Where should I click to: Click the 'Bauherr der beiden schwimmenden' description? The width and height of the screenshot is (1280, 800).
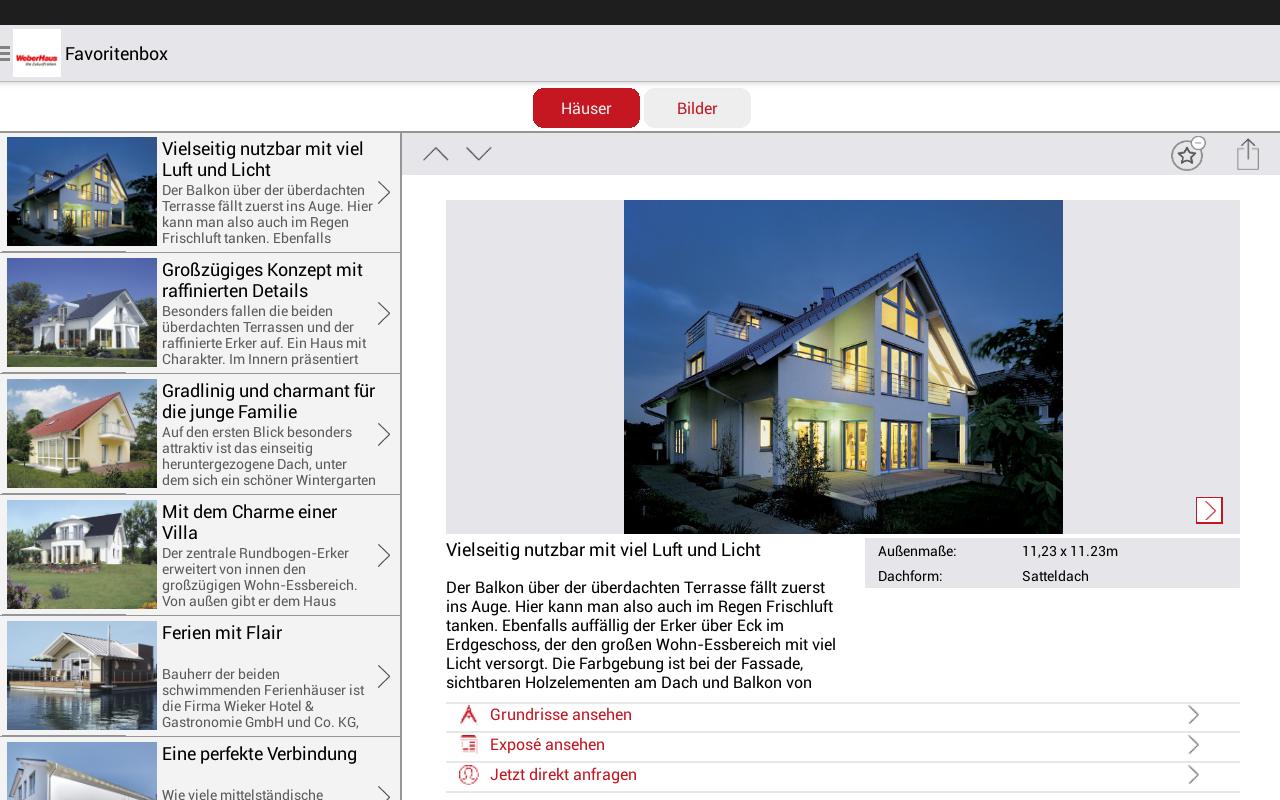click(x=263, y=698)
